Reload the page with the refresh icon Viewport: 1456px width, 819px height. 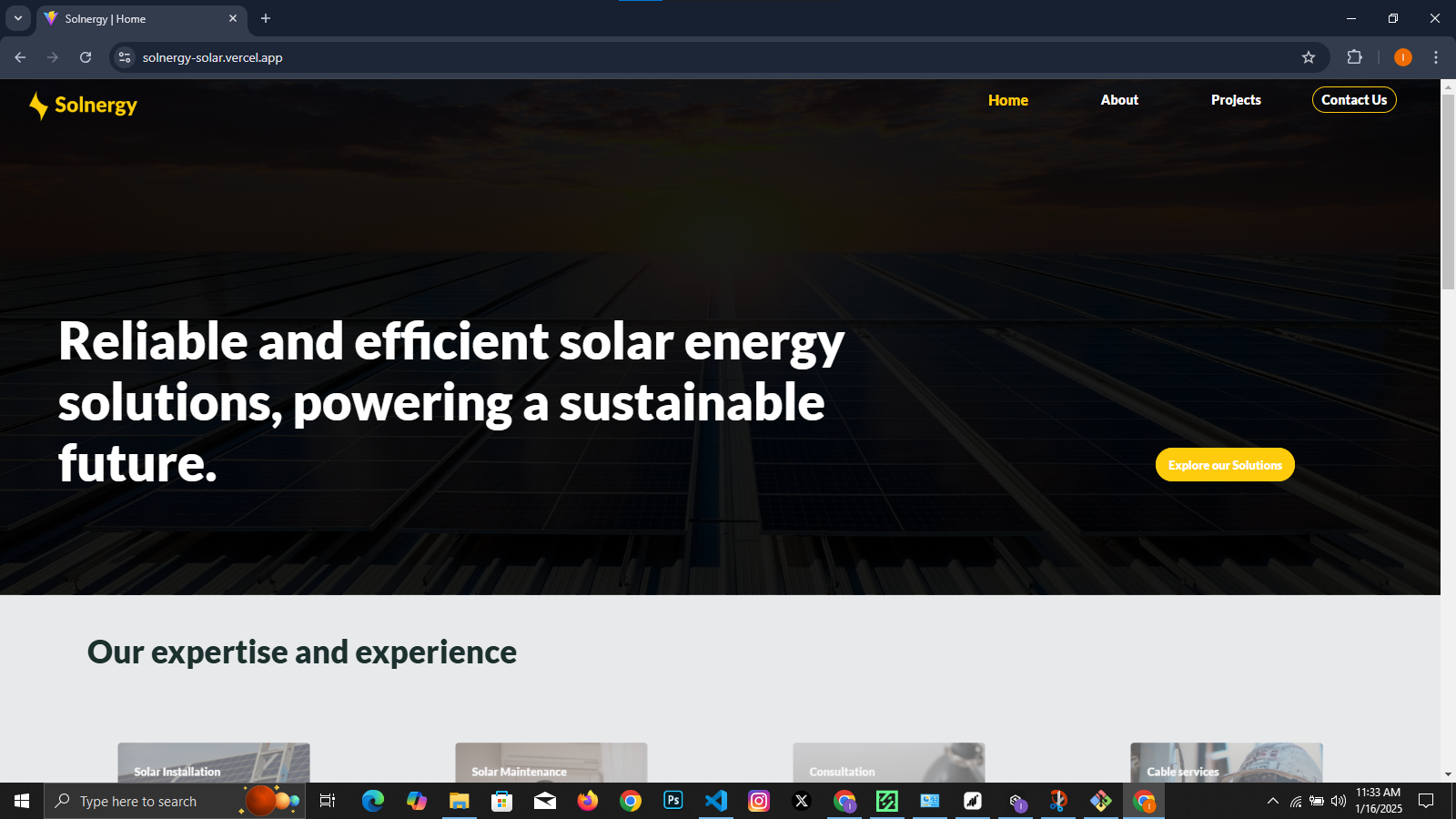point(86,57)
